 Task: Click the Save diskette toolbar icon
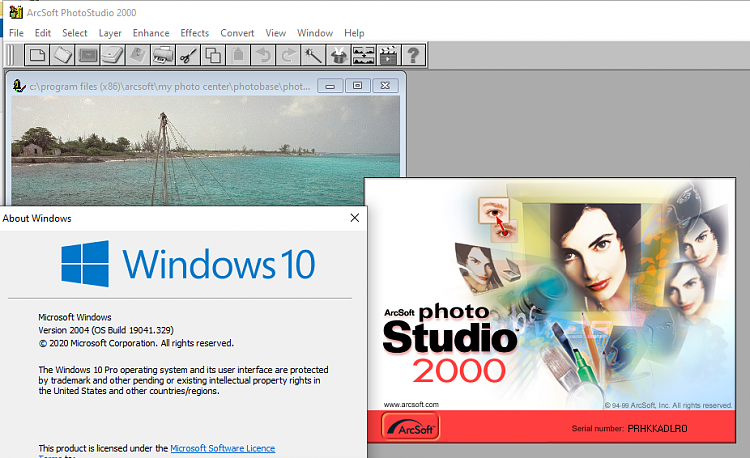[138, 55]
